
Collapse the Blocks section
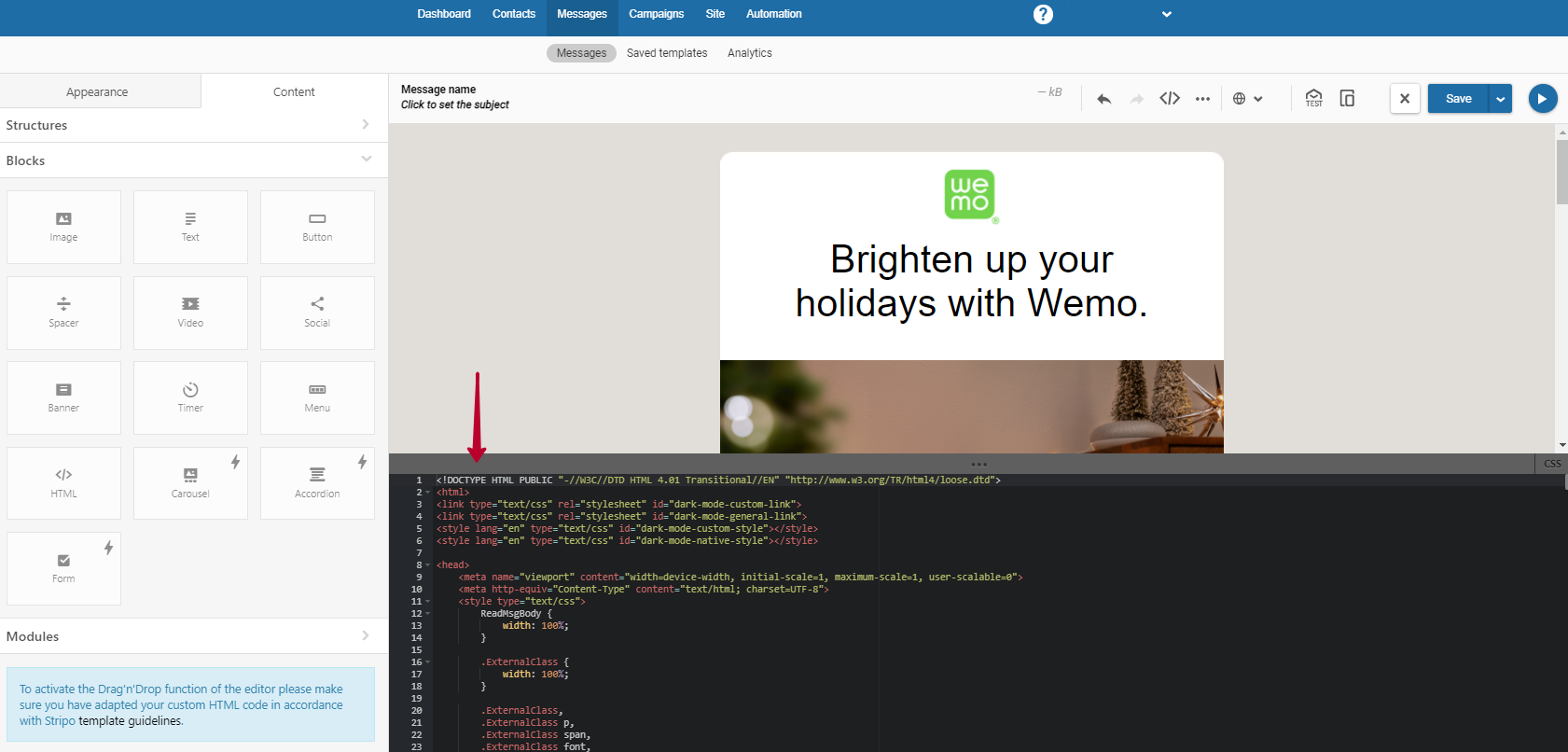pos(194,160)
